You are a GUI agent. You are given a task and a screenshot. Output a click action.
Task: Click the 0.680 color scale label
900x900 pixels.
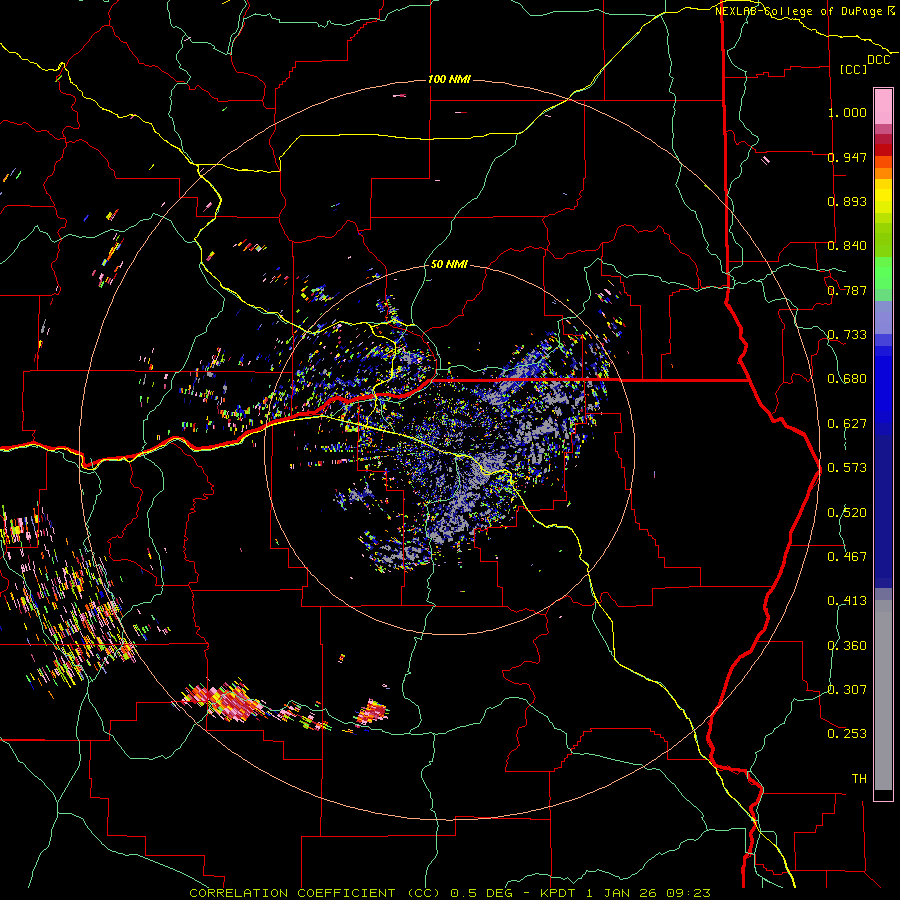click(847, 379)
